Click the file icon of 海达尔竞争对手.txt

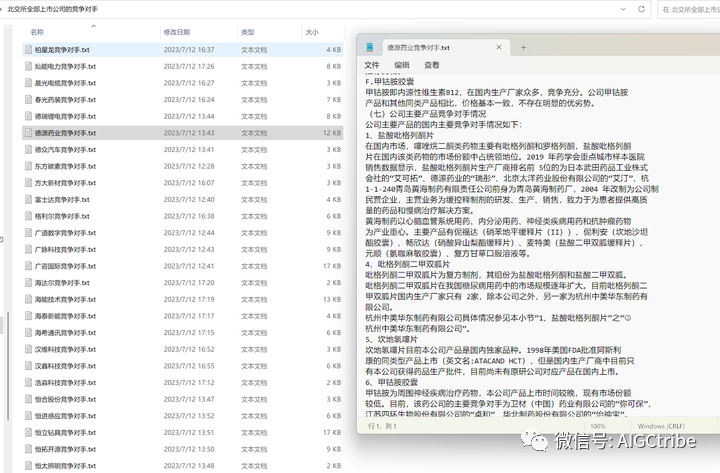[28, 282]
